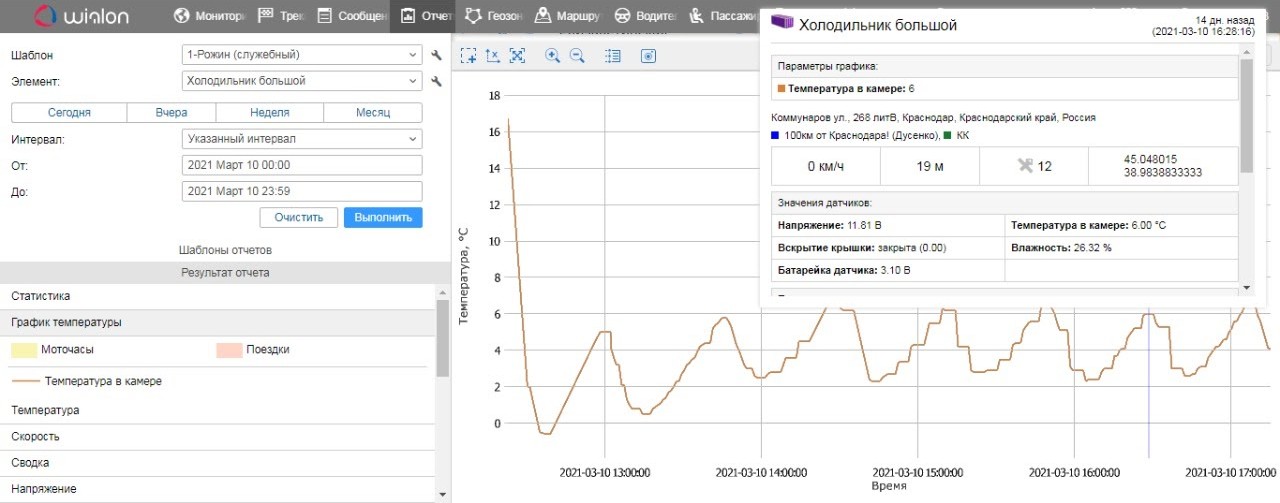The image size is (1280, 503).
Task: Click the Очистить button
Action: coord(298,217)
